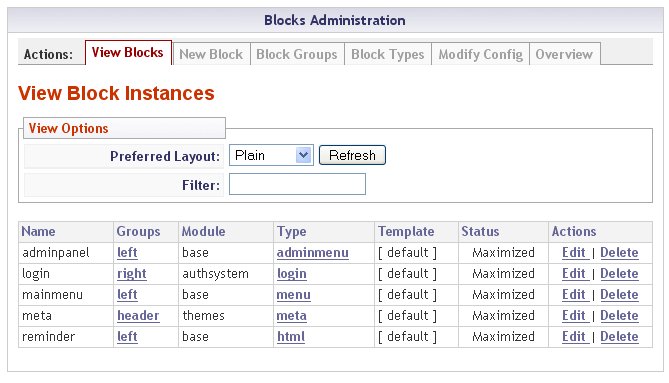Open the right group link for login
Image resolution: width=669 pixels, height=383 pixels.
[132, 274]
